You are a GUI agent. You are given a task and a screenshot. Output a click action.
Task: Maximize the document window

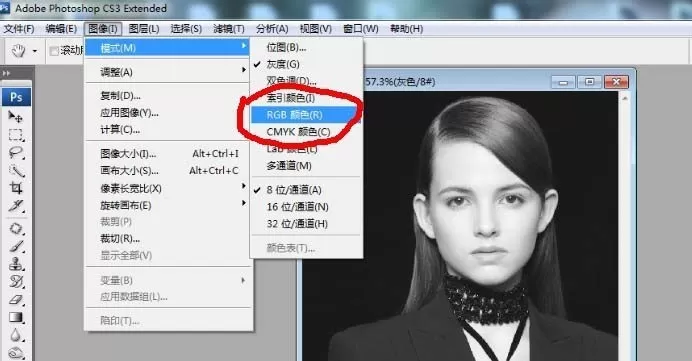pyautogui.click(x=590, y=82)
